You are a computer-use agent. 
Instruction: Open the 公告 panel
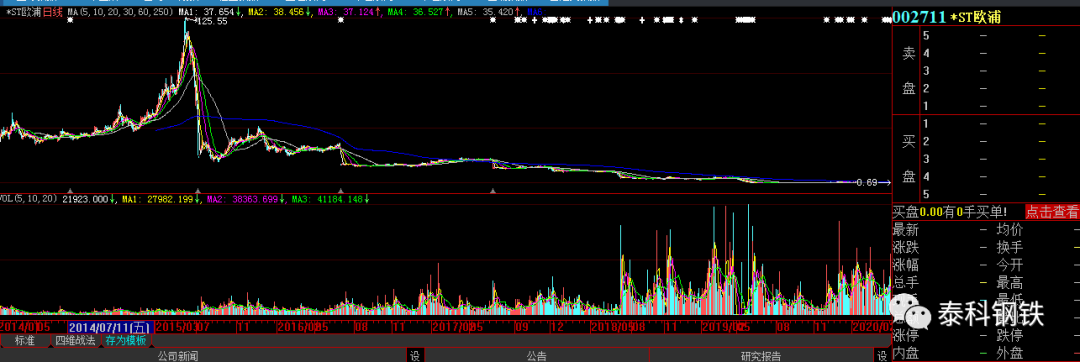[537, 356]
